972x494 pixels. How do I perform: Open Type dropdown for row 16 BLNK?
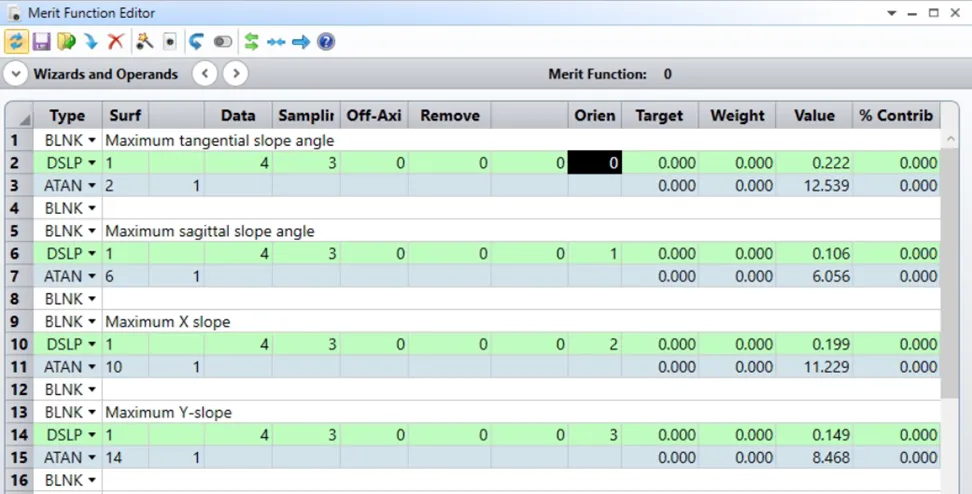[92, 480]
